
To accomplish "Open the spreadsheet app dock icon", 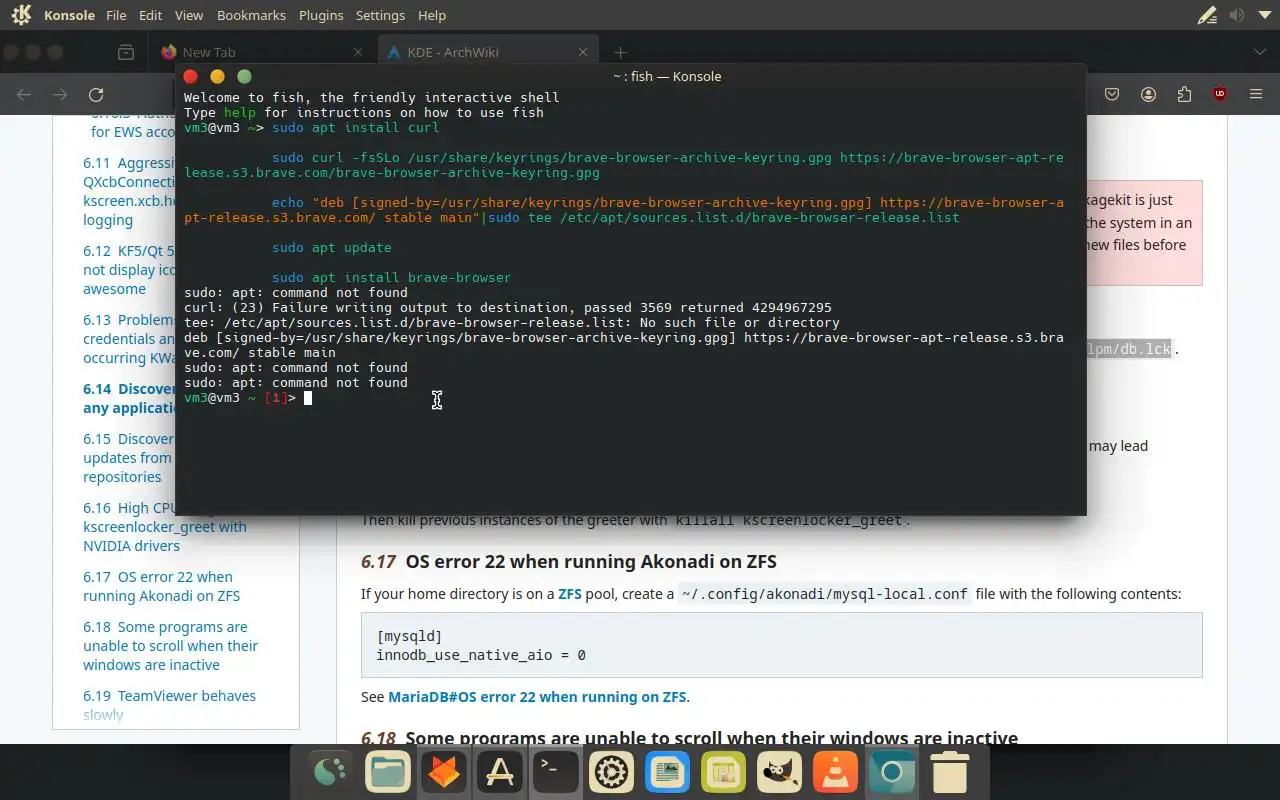I will tap(723, 771).
